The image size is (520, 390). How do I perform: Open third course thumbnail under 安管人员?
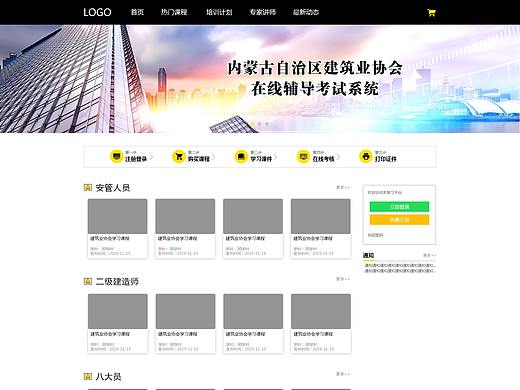pos(253,216)
